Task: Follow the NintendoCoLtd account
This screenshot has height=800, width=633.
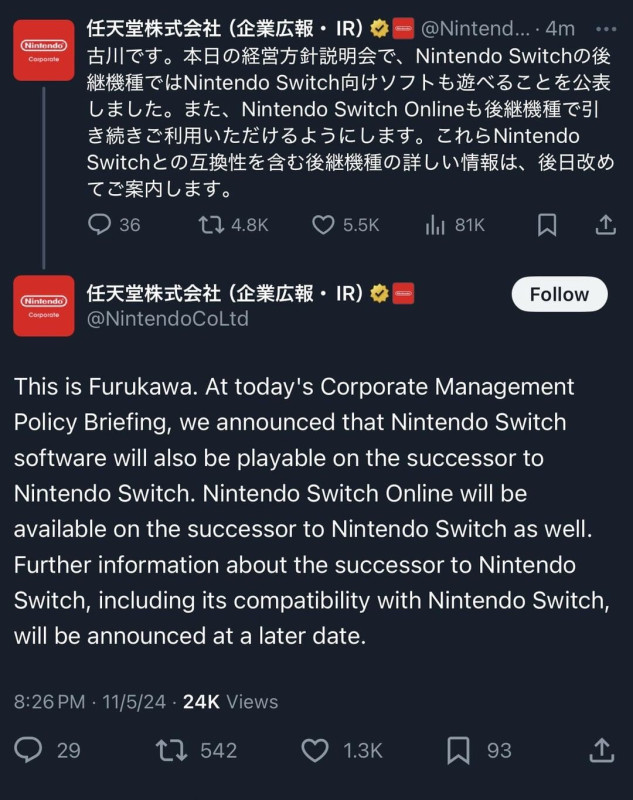Action: click(559, 294)
